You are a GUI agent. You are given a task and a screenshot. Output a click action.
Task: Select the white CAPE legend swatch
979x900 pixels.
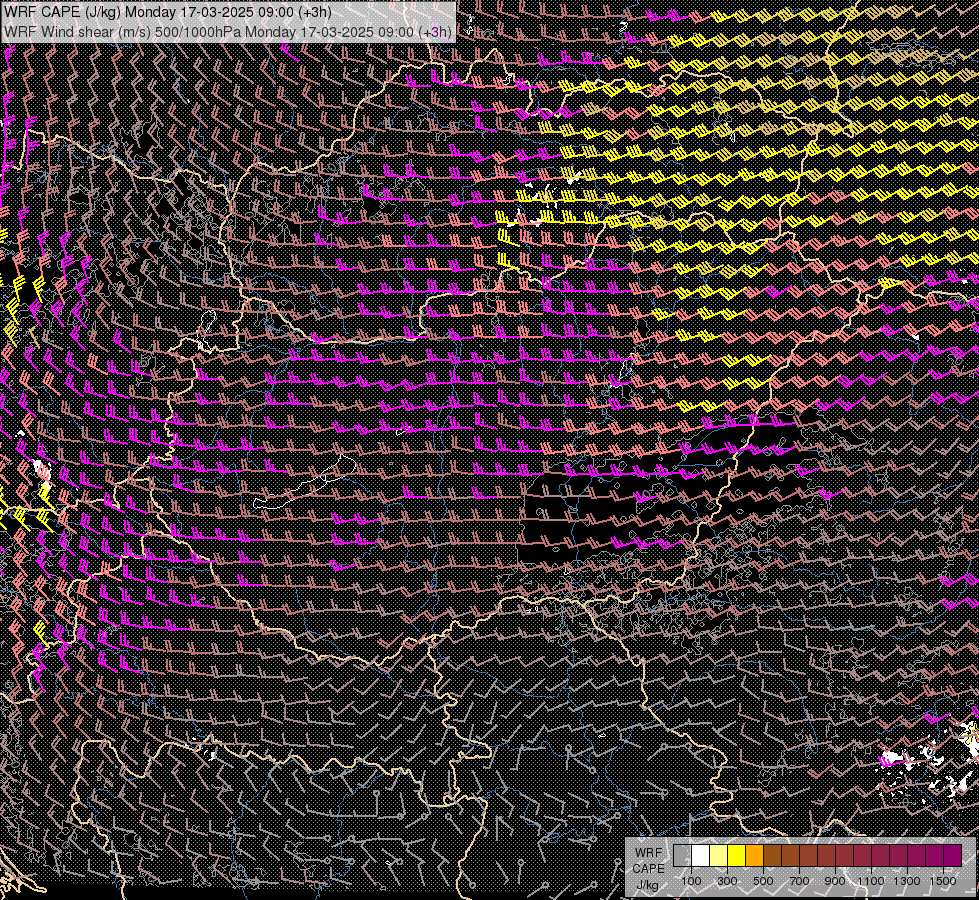coord(701,855)
